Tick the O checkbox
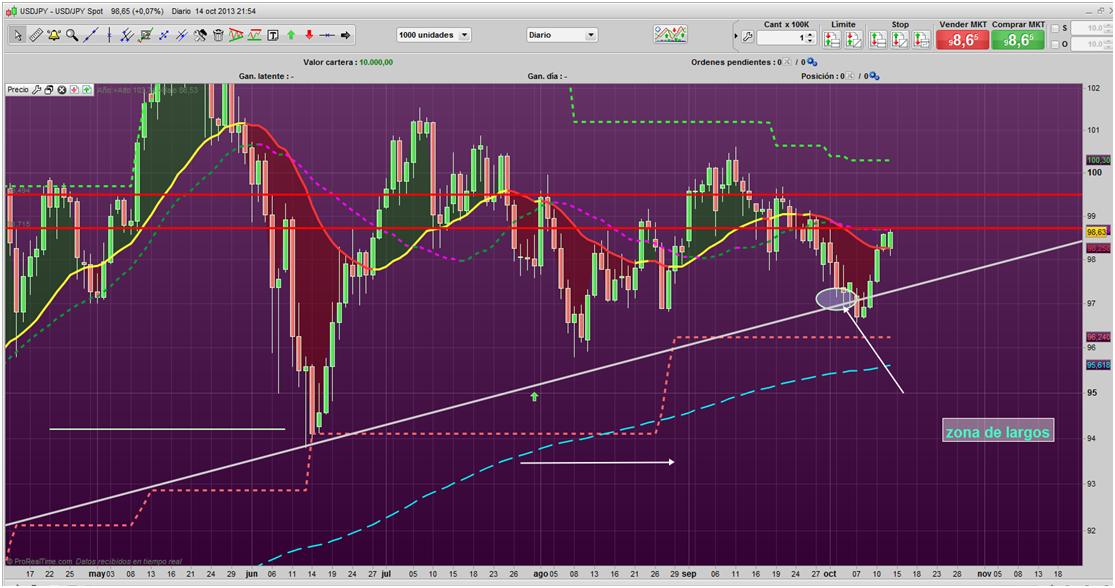1115x588 pixels. pyautogui.click(x=1055, y=44)
